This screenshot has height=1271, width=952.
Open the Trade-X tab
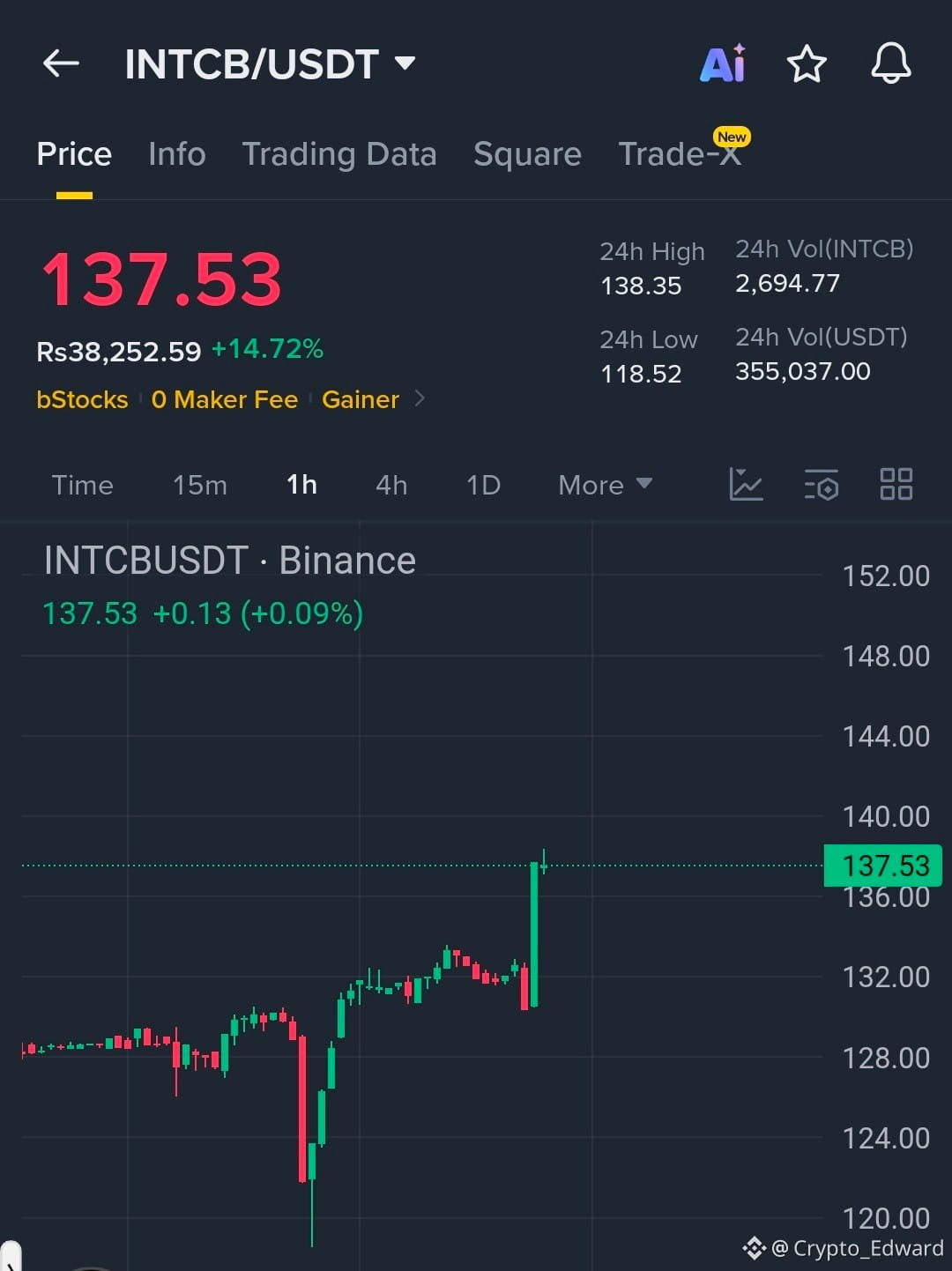(680, 154)
